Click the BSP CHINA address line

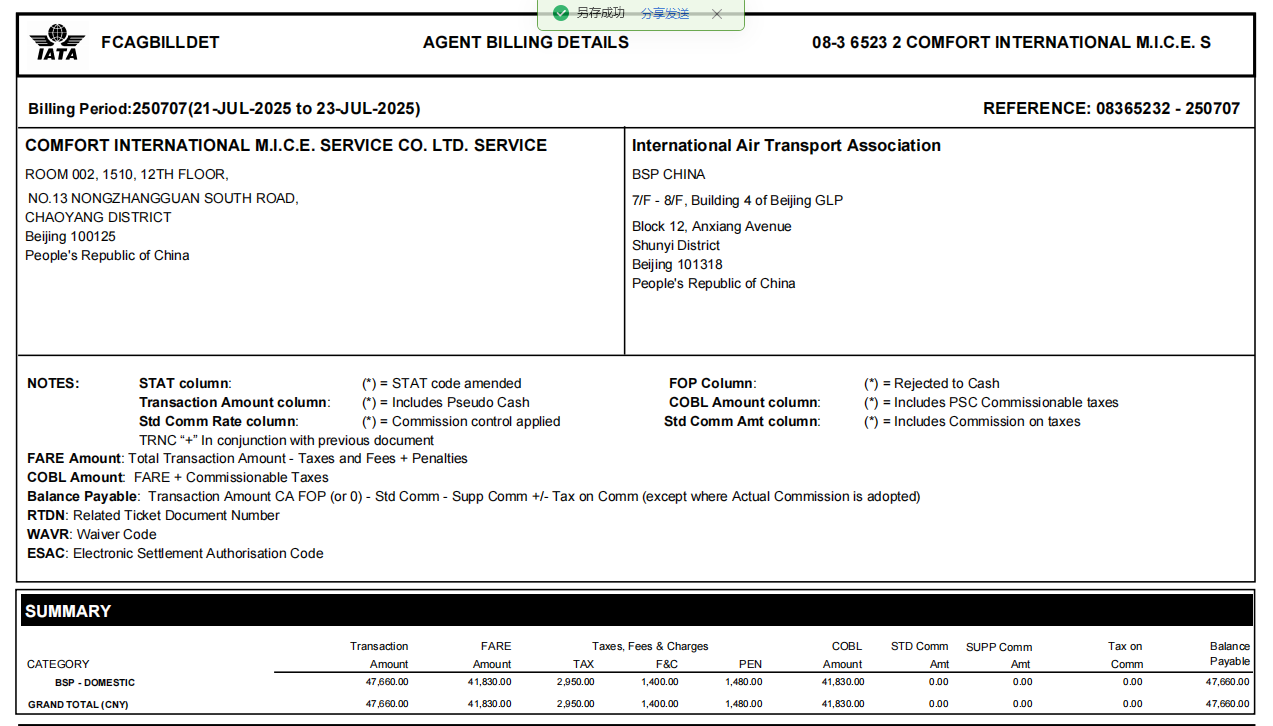click(668, 174)
